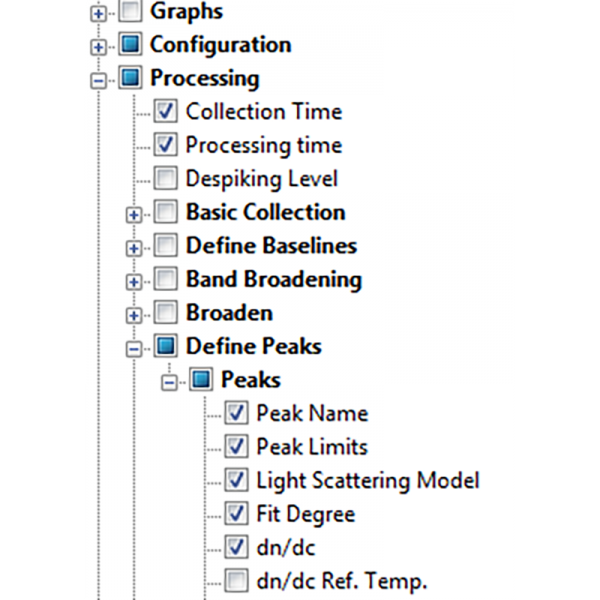The width and height of the screenshot is (600, 600).
Task: Check the dn/dc Ref. Temp. checkbox
Action: click(236, 580)
